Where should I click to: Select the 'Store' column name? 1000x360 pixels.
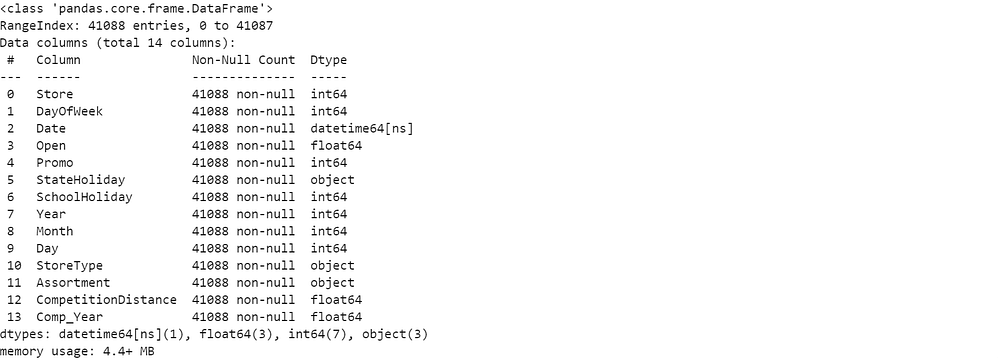point(54,94)
